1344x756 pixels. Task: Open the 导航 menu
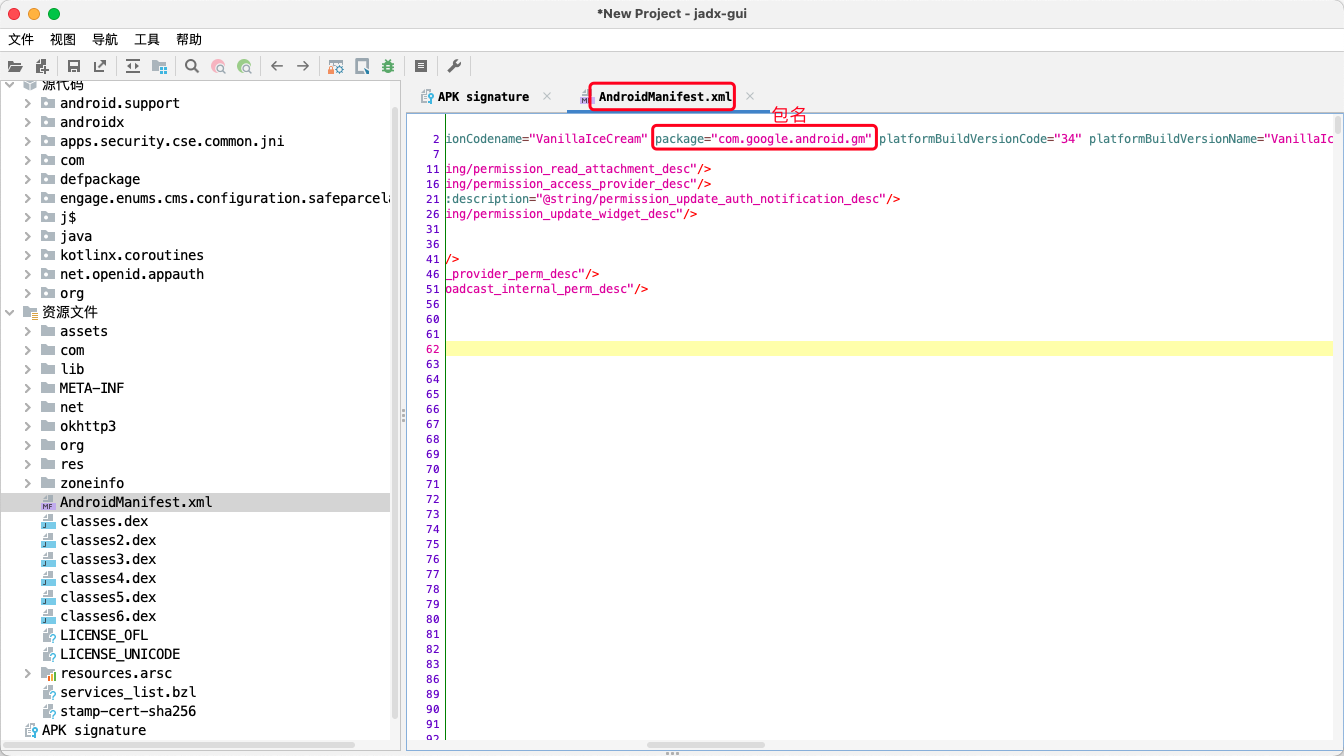(x=105, y=39)
